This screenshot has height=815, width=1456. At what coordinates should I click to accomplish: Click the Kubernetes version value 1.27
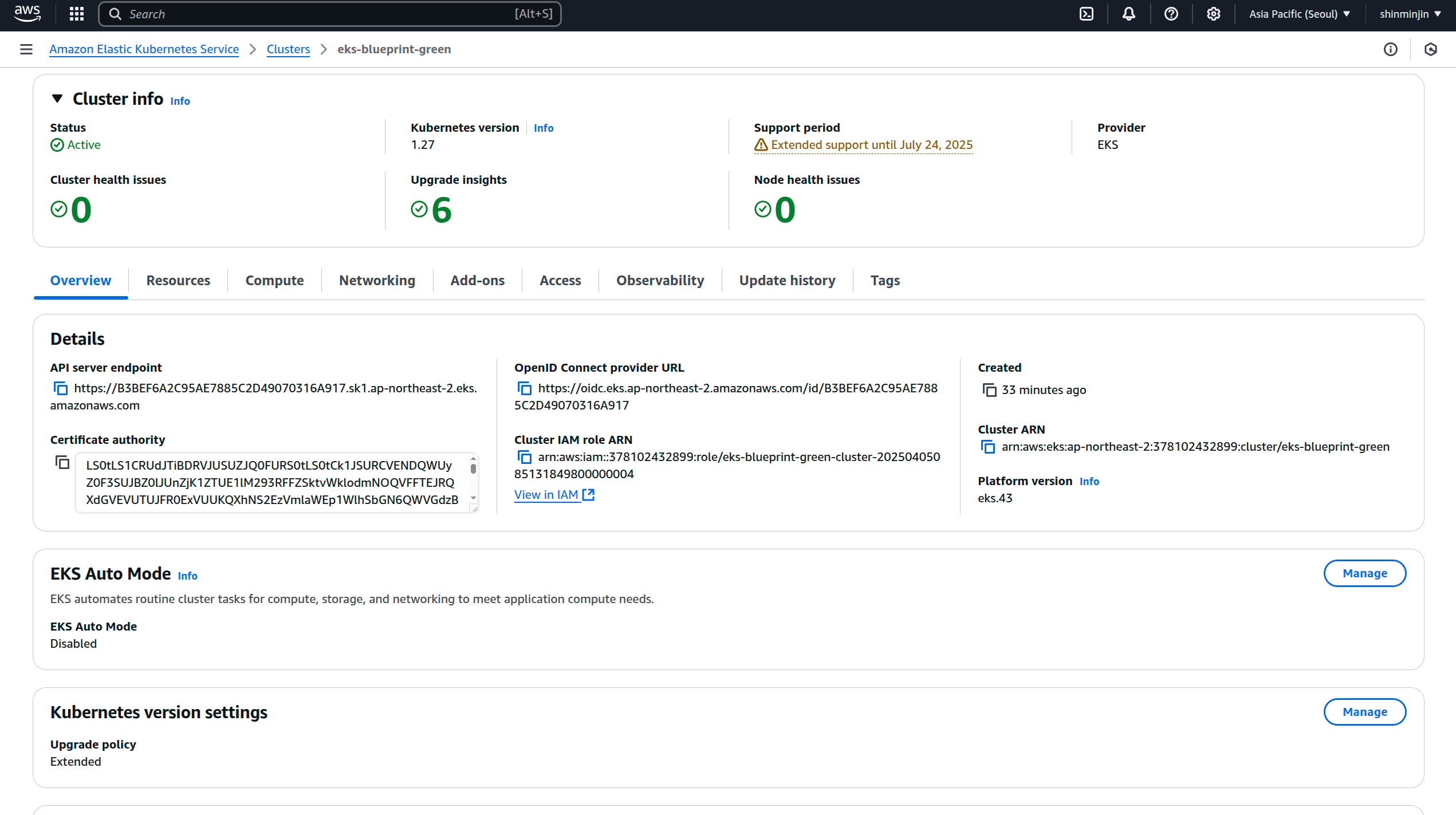tap(423, 145)
